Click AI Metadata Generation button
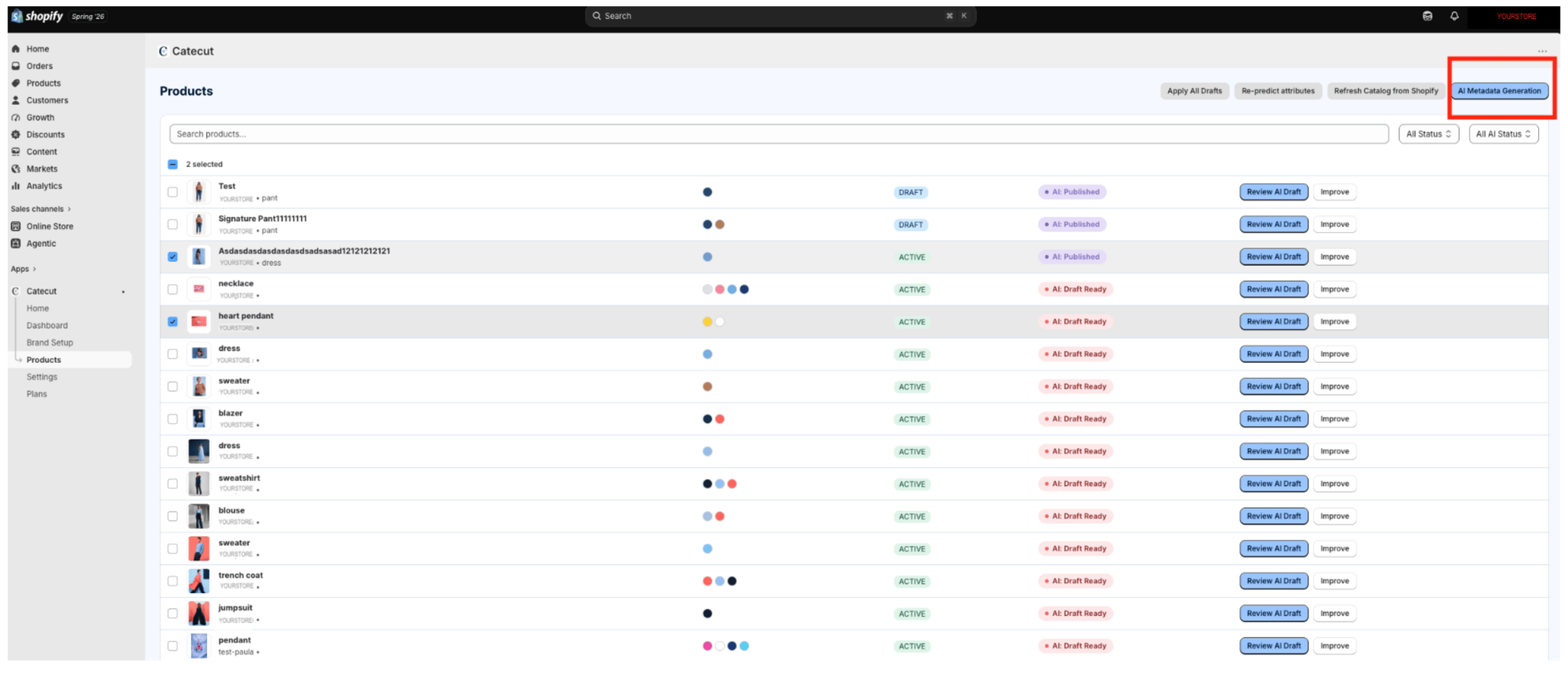 coord(1499,91)
